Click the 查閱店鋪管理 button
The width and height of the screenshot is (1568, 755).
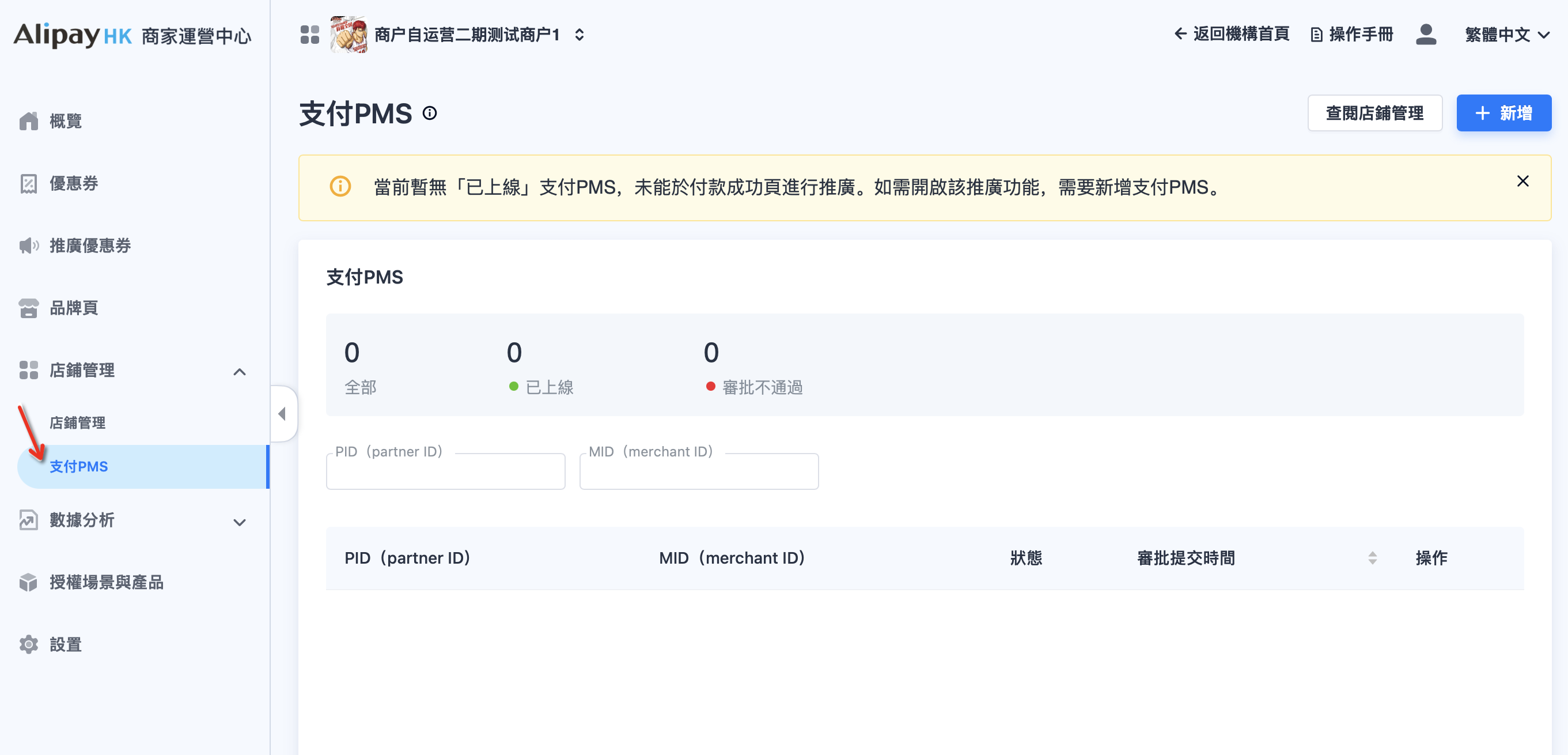1374,112
